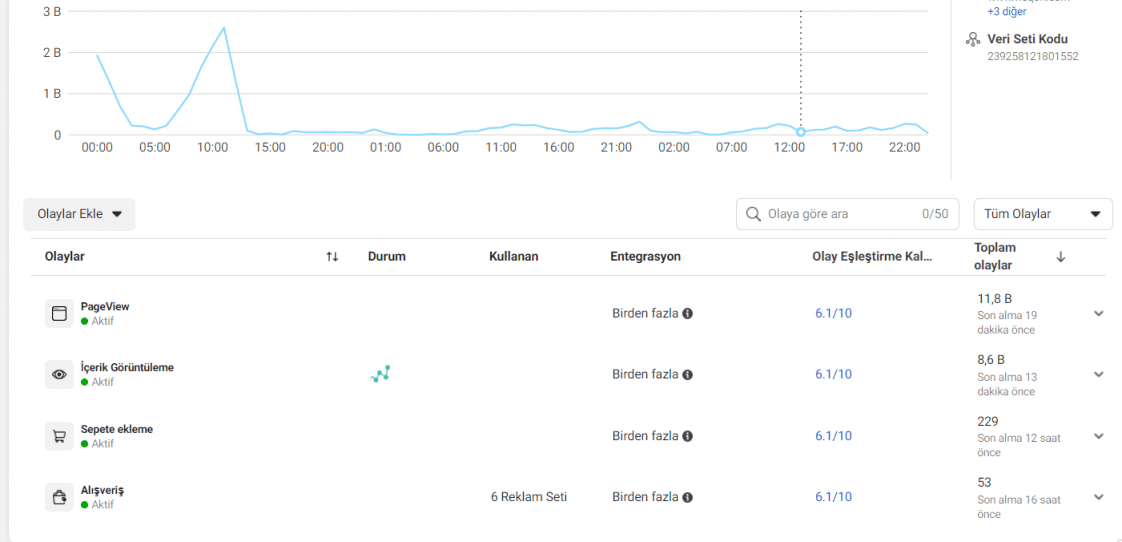Expand the İçerik Görüntüleme row chevron
The width and height of the screenshot is (1122, 542).
1099,374
